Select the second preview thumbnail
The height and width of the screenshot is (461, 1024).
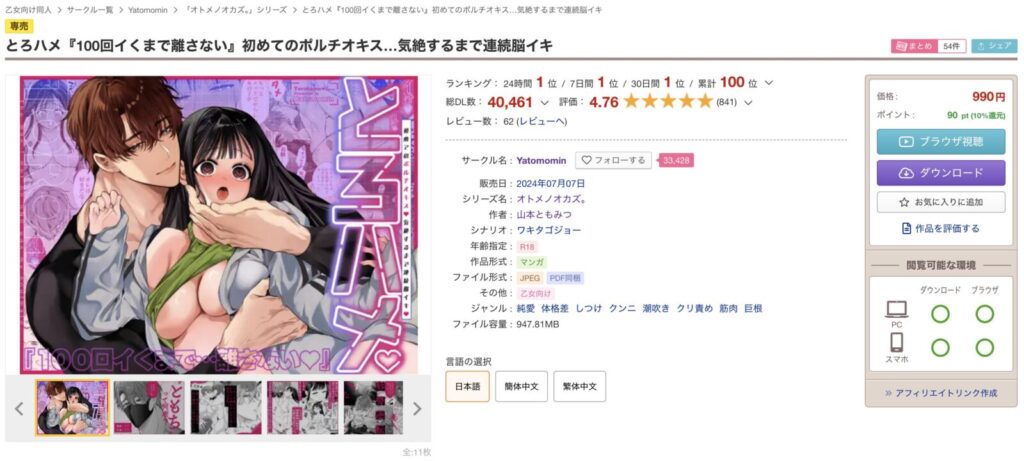coord(149,408)
